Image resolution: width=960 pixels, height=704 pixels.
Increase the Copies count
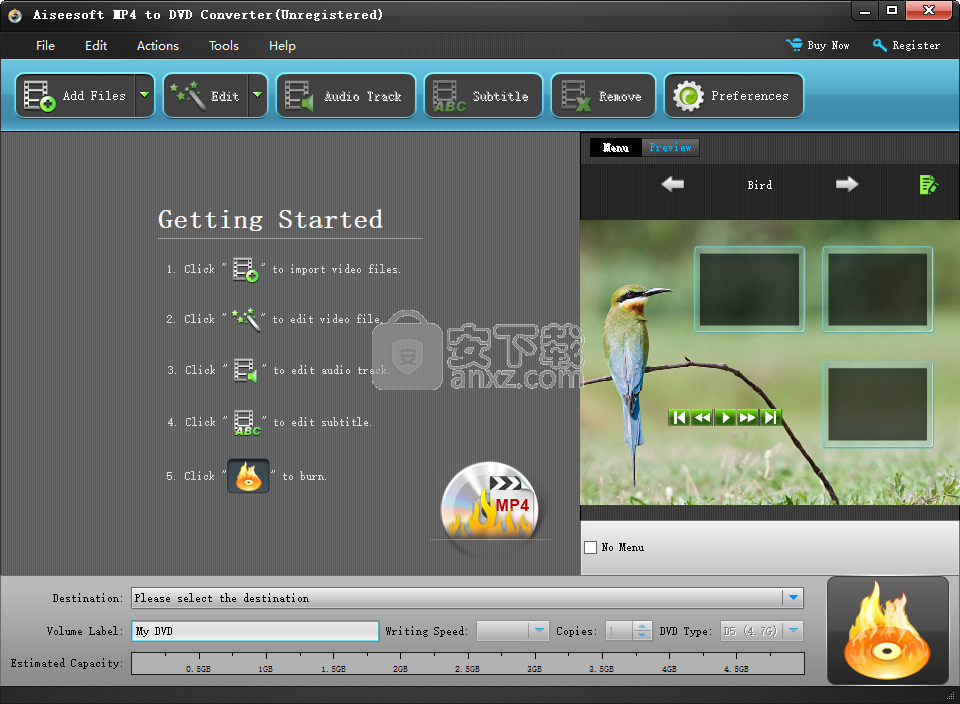click(x=642, y=626)
